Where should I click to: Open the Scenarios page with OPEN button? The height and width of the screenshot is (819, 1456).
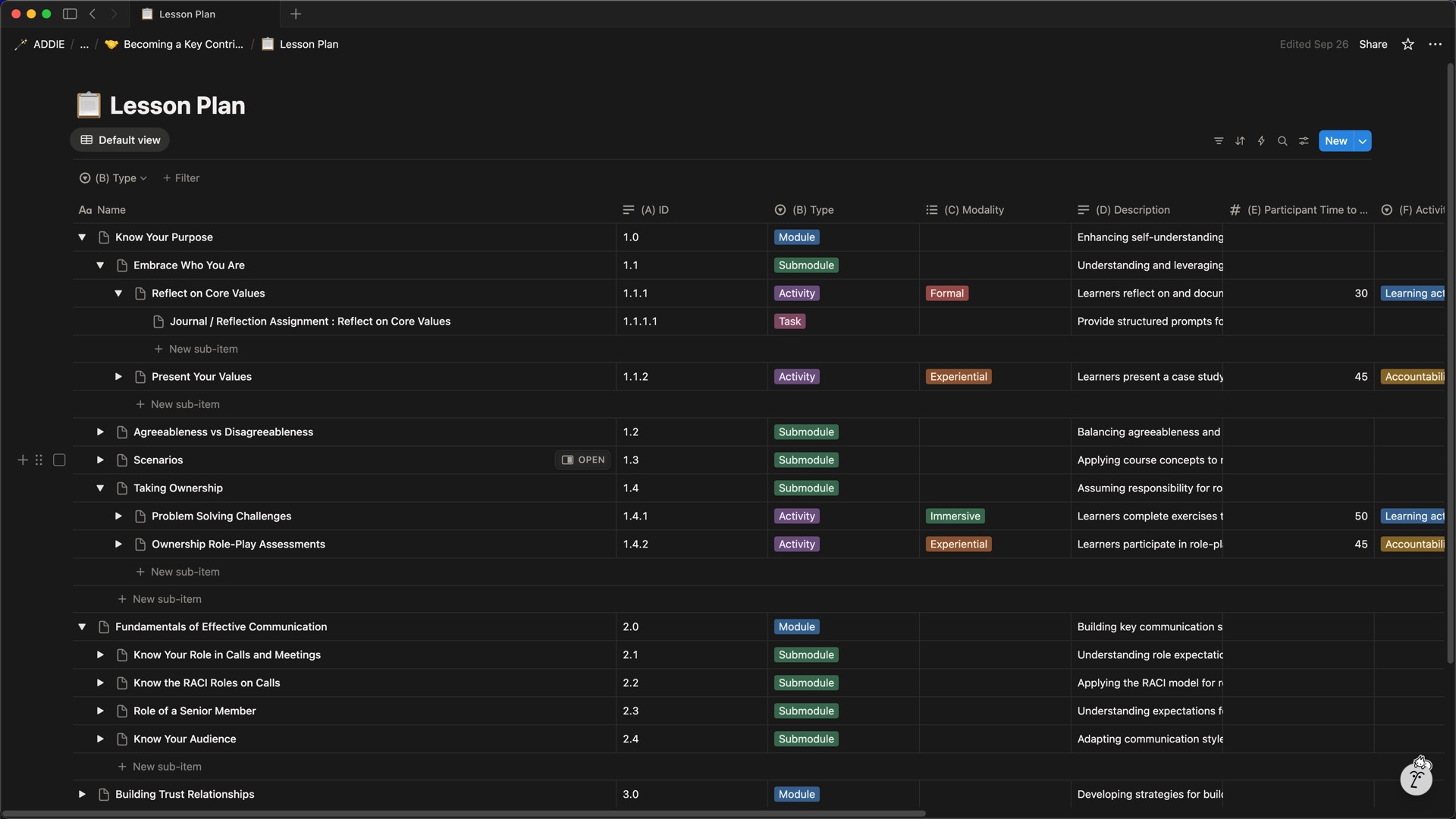582,460
